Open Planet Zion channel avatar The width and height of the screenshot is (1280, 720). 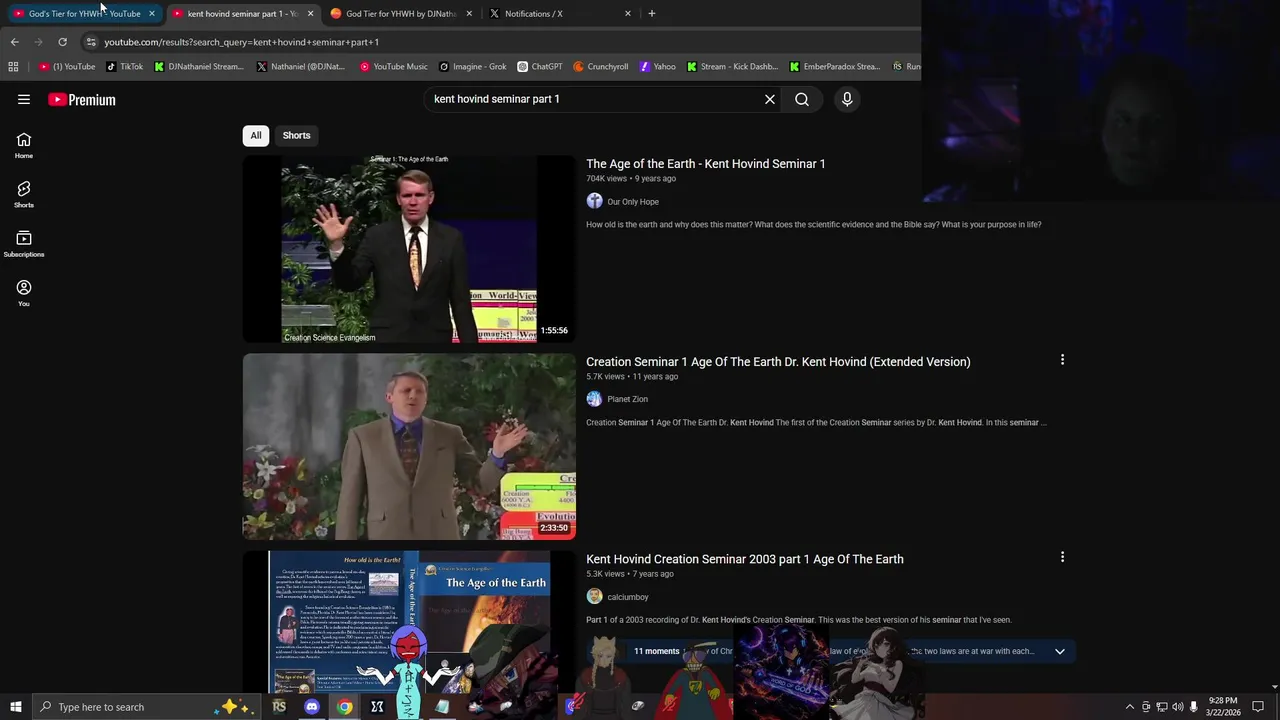click(594, 399)
